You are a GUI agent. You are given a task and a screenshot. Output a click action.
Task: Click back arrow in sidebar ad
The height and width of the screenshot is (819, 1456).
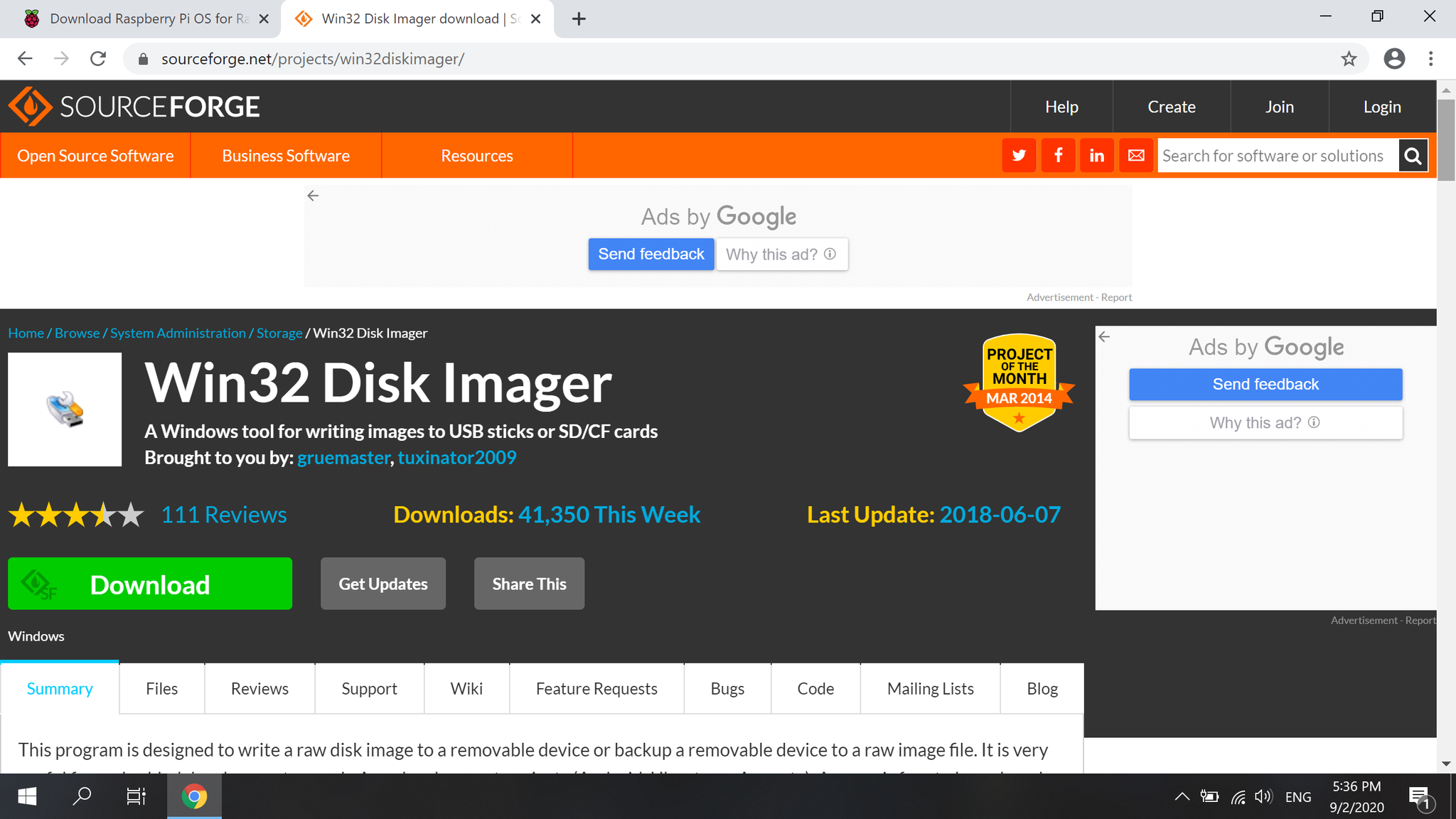(1104, 337)
